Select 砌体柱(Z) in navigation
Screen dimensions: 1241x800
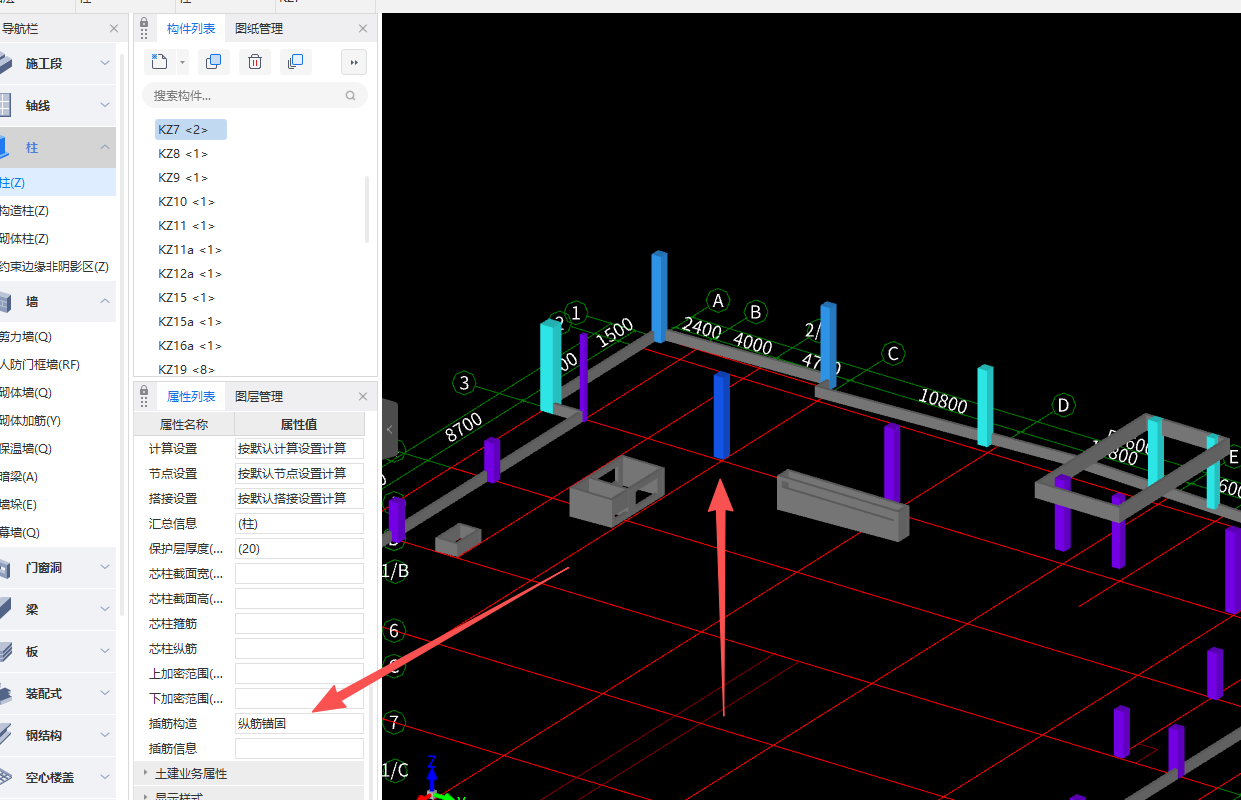(x=25, y=239)
